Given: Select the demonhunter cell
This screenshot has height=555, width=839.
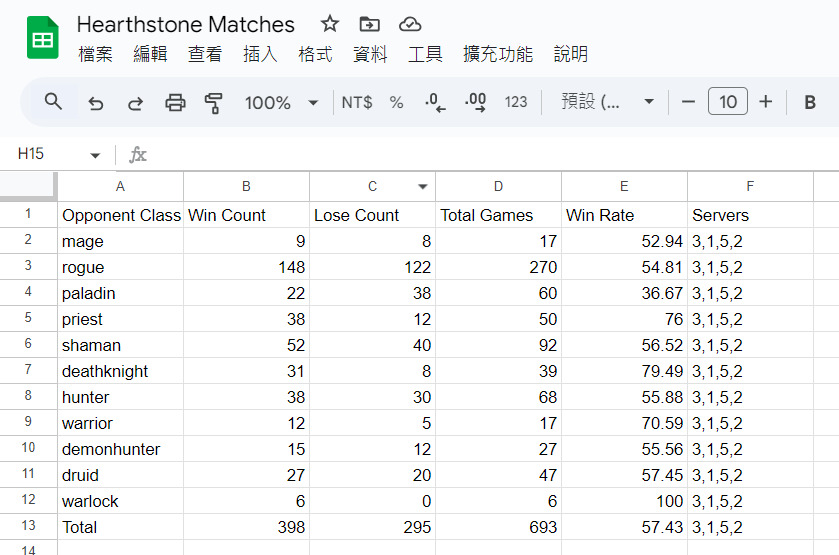Looking at the screenshot, I should 120,449.
